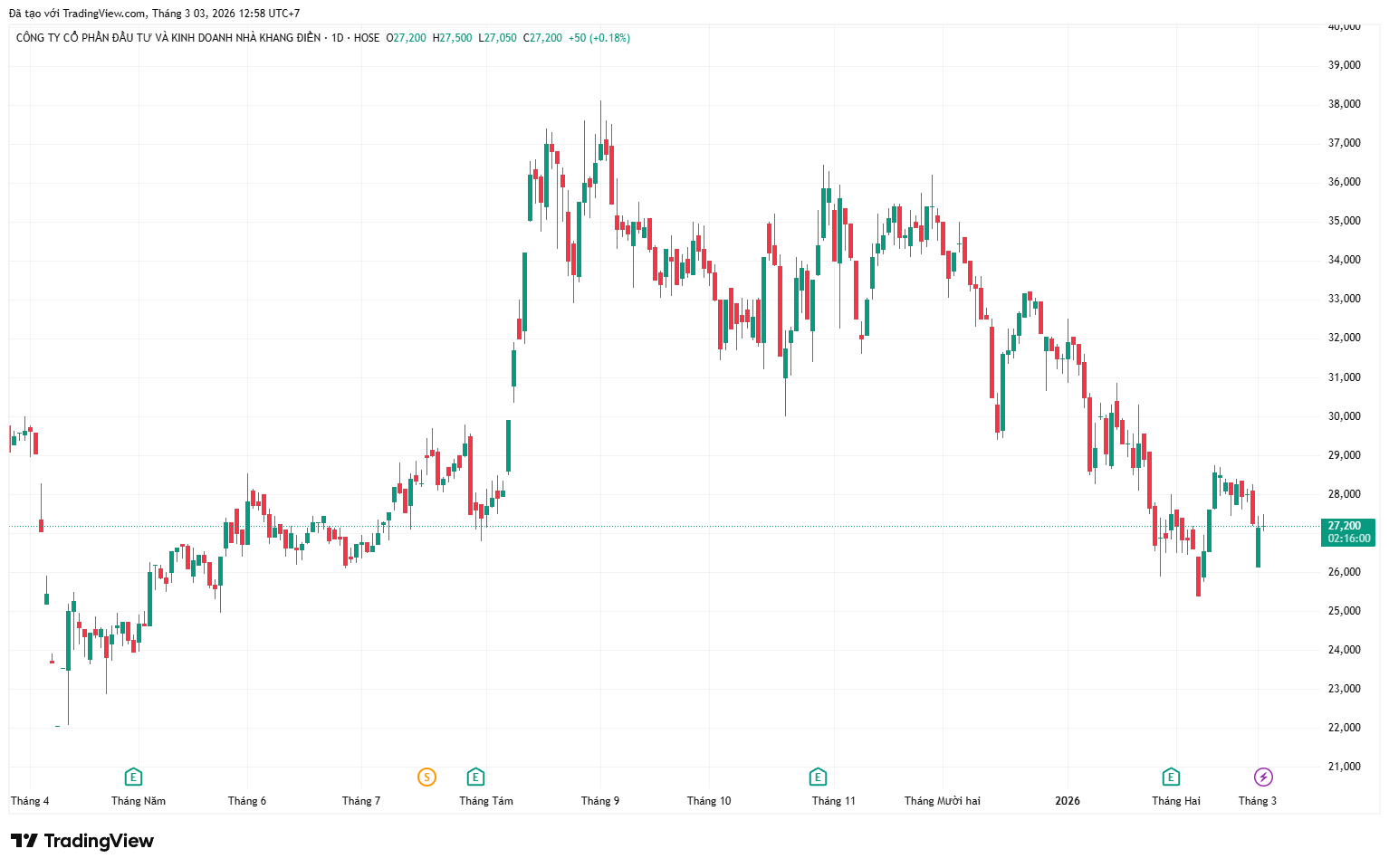Click the Tháng 9 label on time axis
This screenshot has width=1389, height=868.
pos(600,801)
